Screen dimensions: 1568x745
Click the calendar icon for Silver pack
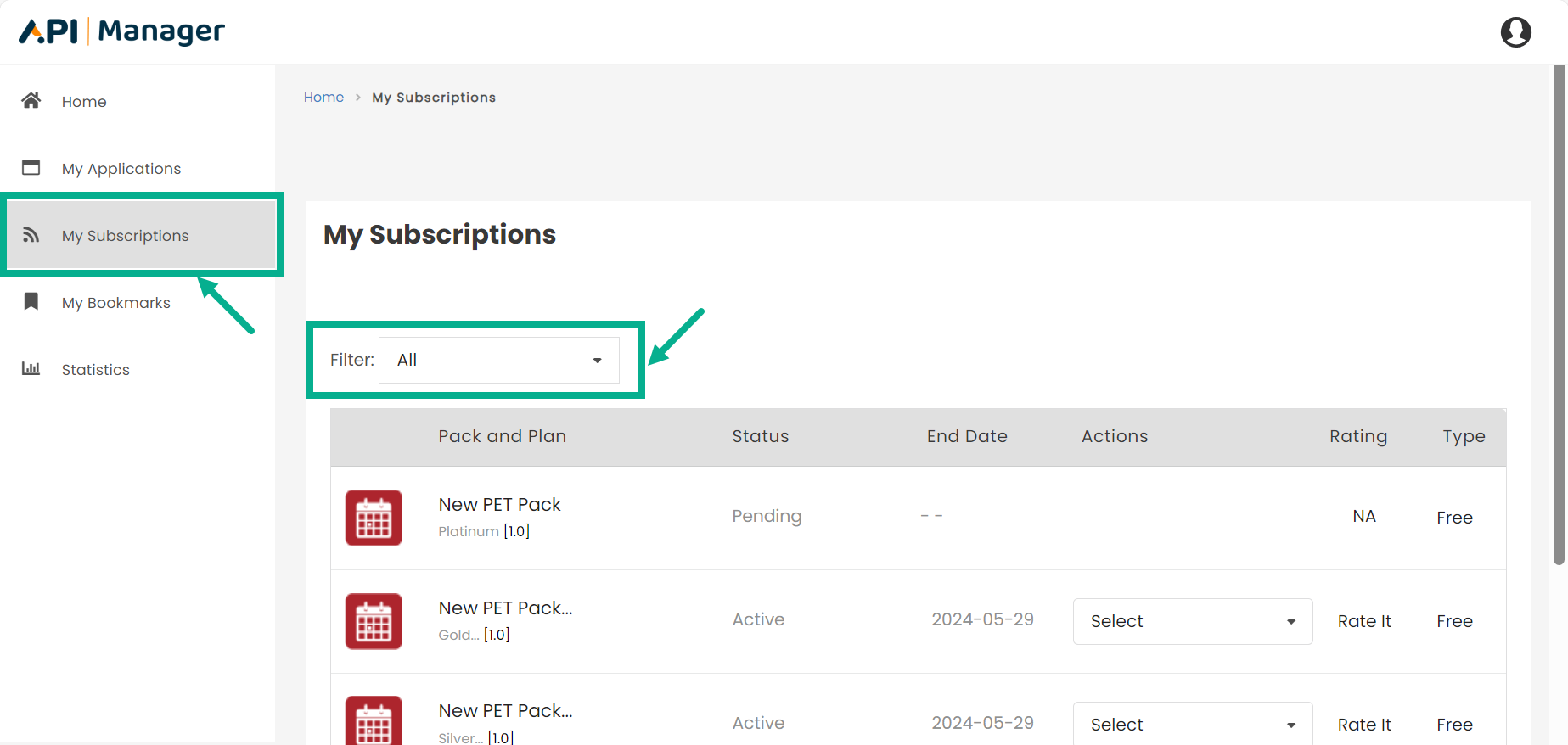point(374,721)
